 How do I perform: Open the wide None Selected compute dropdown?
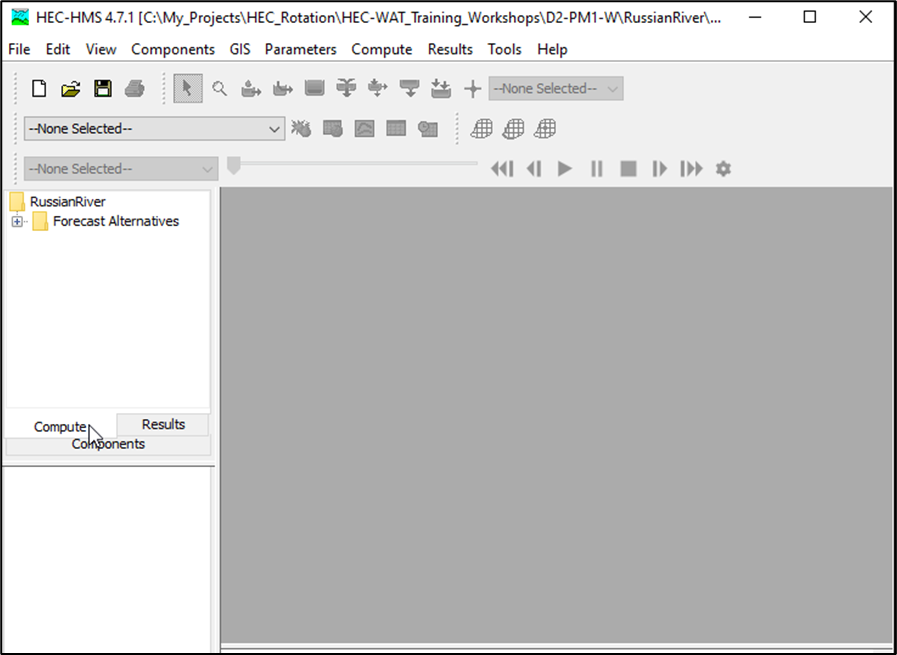tap(155, 129)
